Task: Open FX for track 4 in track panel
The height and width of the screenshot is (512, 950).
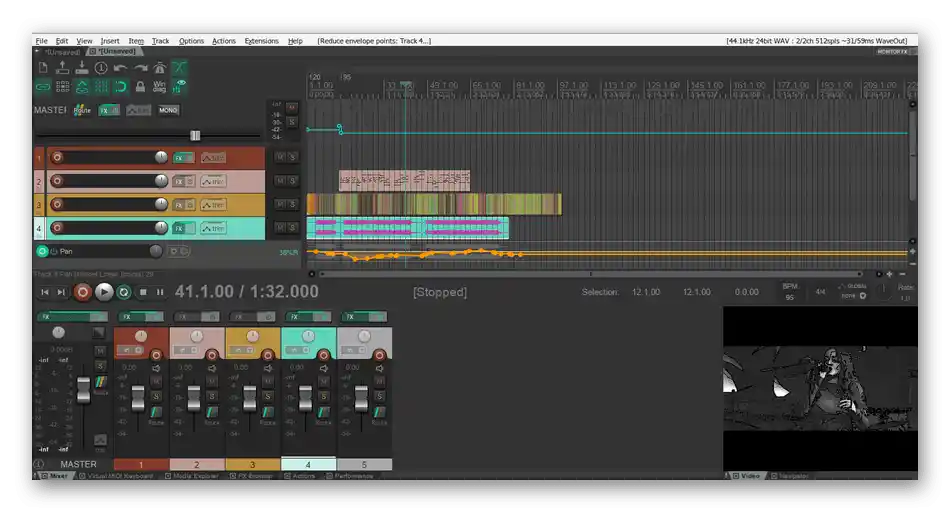Action: [x=179, y=228]
